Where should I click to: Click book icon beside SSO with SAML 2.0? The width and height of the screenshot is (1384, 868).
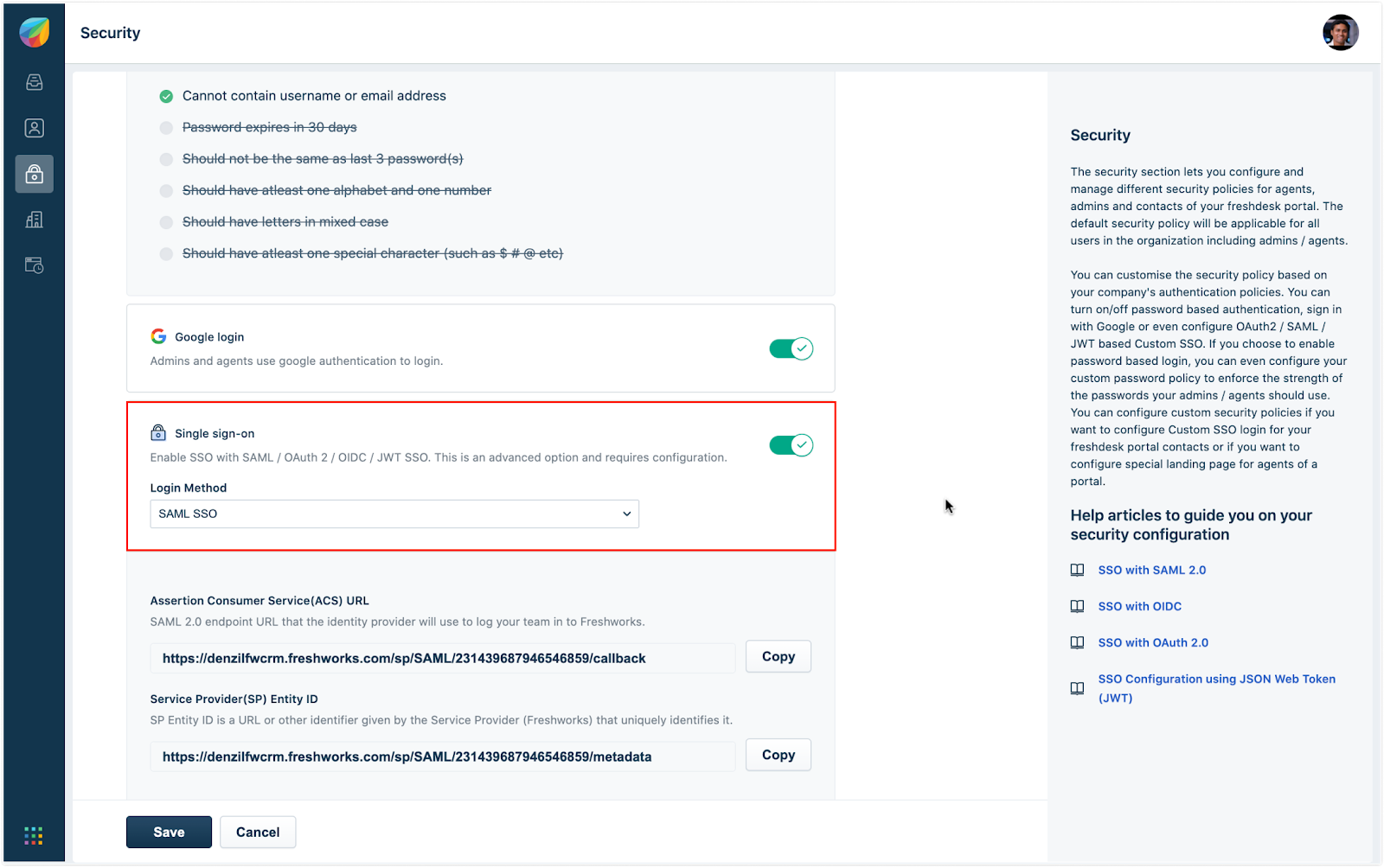(1077, 570)
